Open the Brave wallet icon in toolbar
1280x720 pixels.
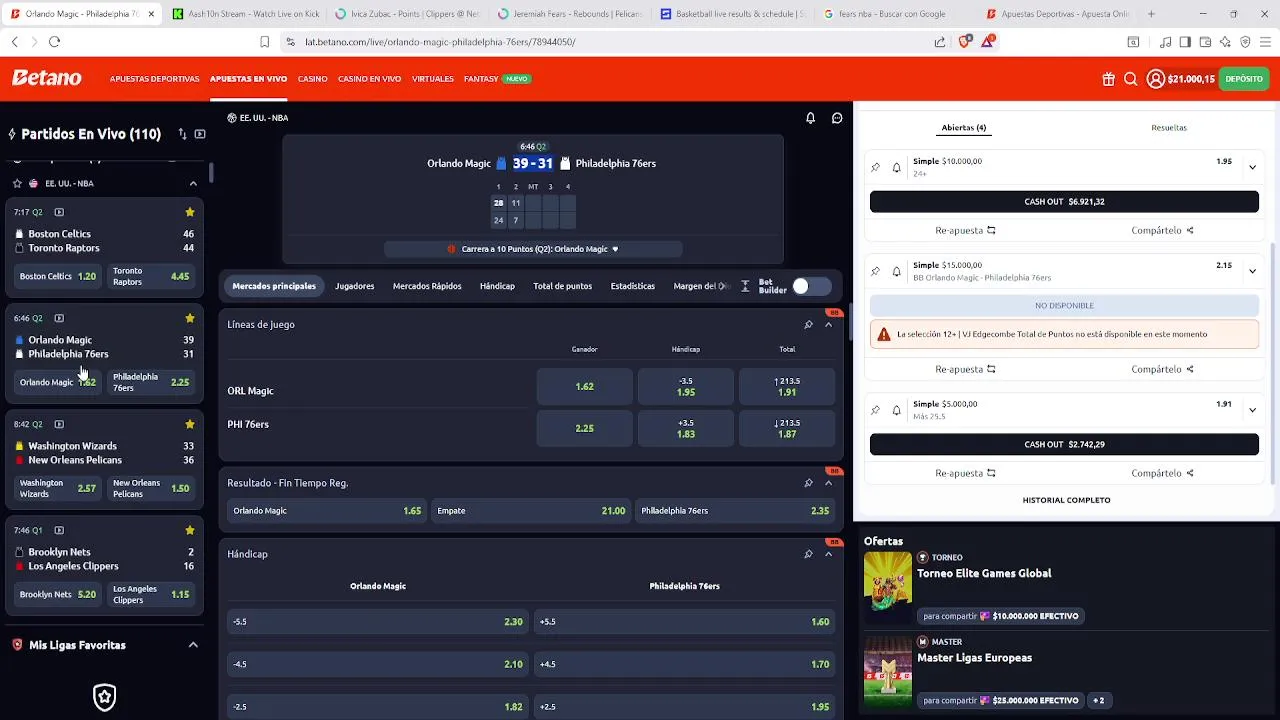[x=1205, y=42]
